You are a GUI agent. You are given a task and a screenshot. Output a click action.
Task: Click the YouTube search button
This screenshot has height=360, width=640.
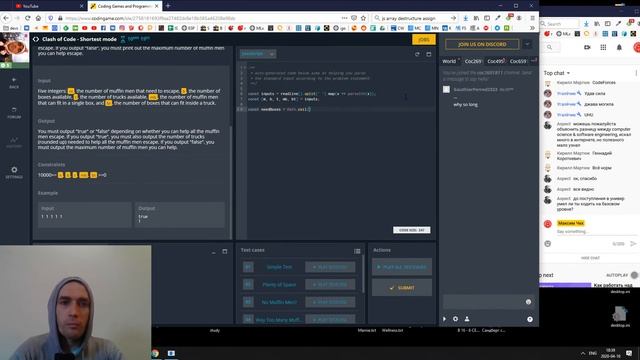[x=549, y=47]
